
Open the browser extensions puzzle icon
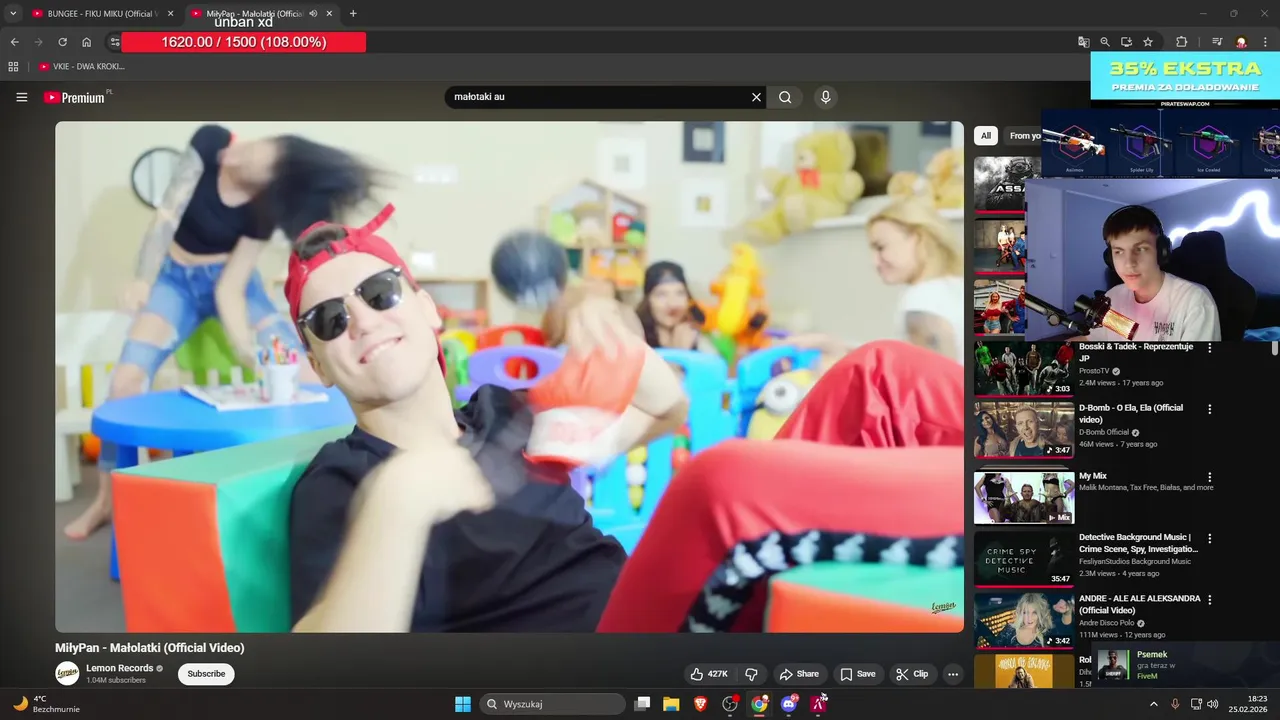coord(1181,42)
